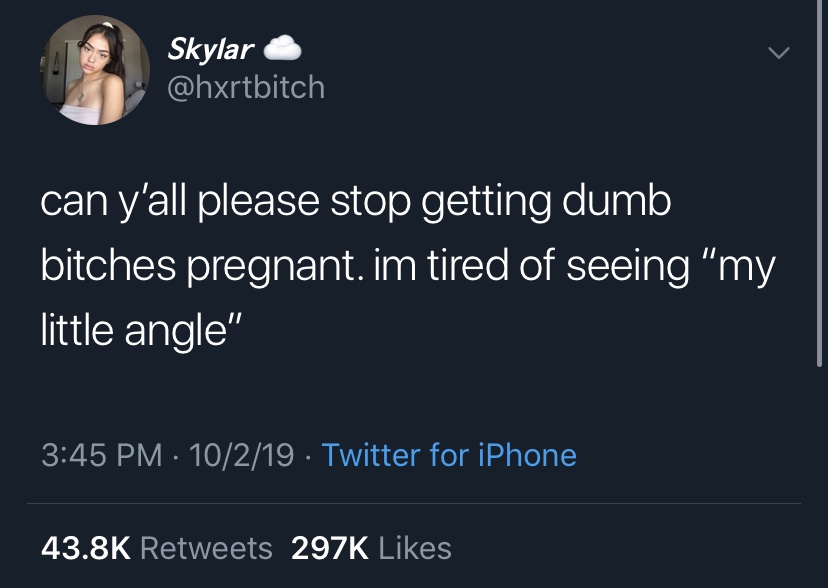Click the 3:45 PM timestamp

pos(100,456)
